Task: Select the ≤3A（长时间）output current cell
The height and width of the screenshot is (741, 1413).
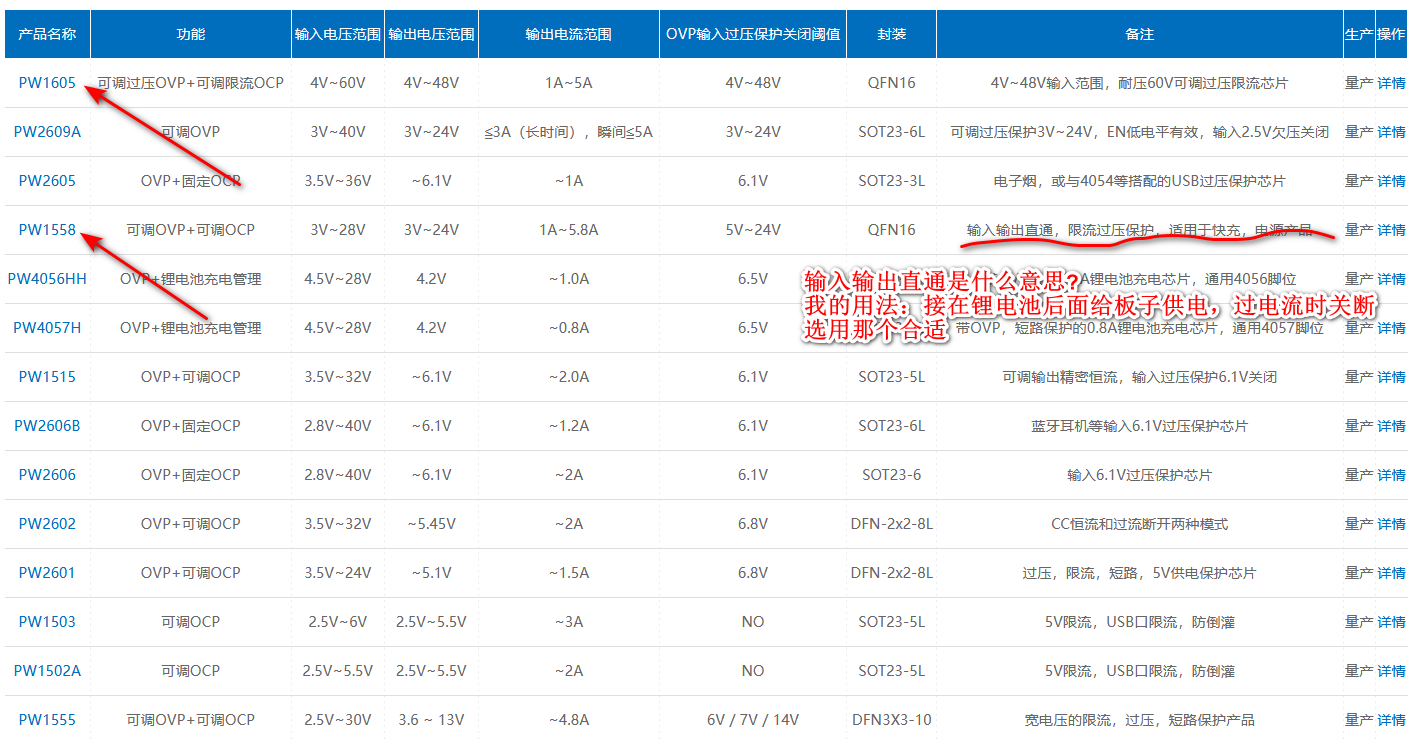Action: click(568, 132)
